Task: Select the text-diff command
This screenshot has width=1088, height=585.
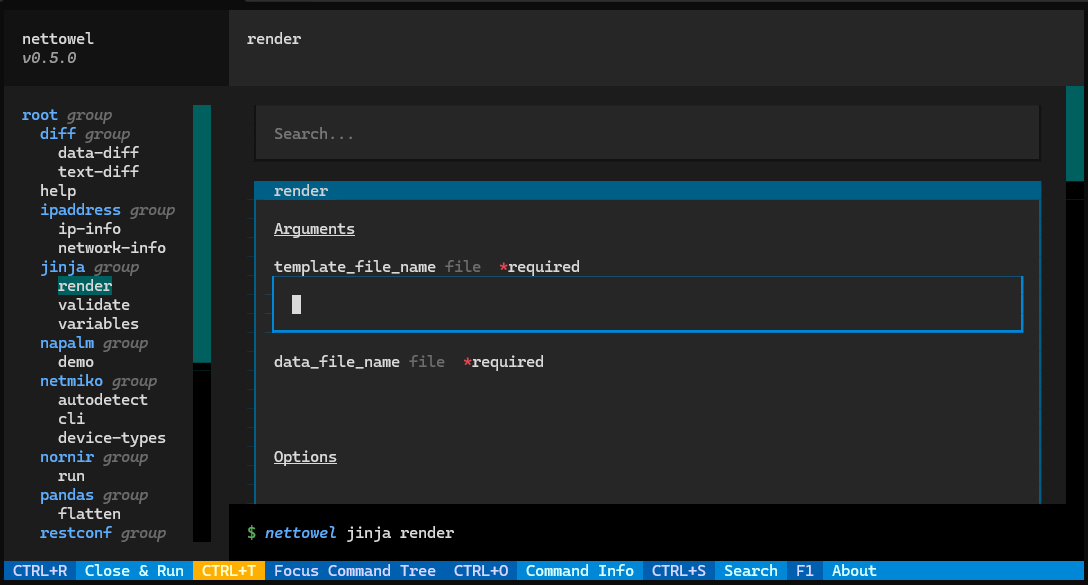Action: pos(99,171)
